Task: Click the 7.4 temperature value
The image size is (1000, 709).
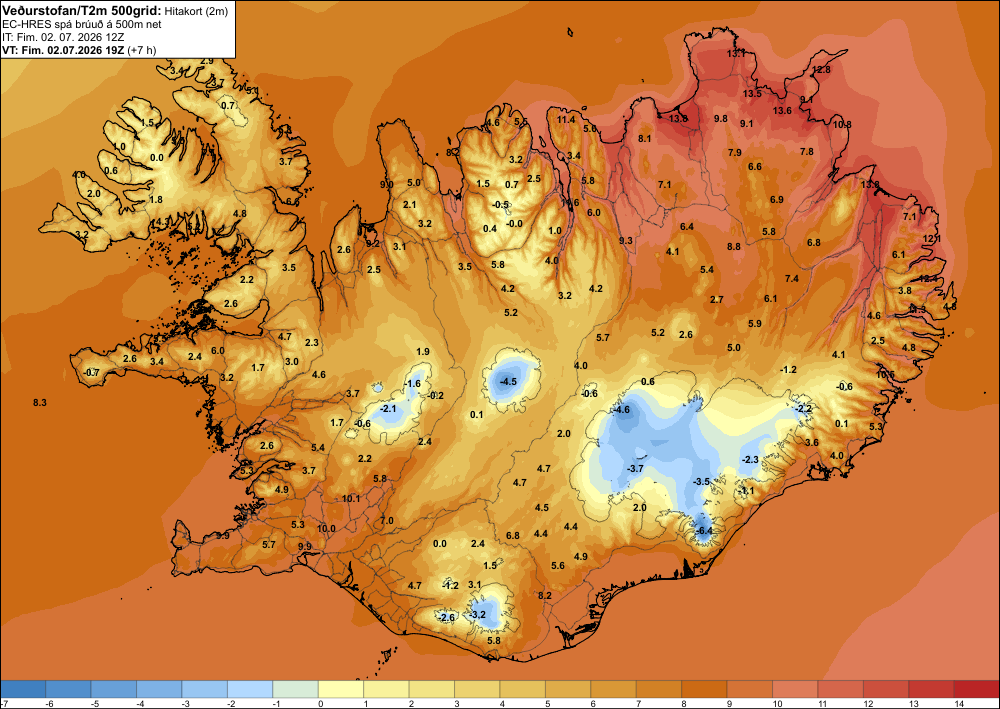Action: [x=791, y=279]
